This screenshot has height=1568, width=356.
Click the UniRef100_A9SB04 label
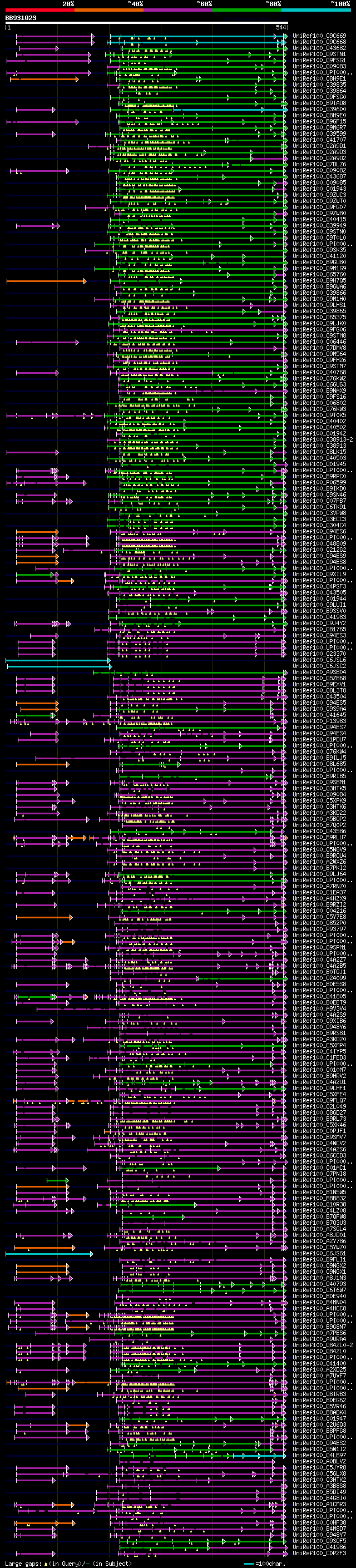(x=319, y=672)
